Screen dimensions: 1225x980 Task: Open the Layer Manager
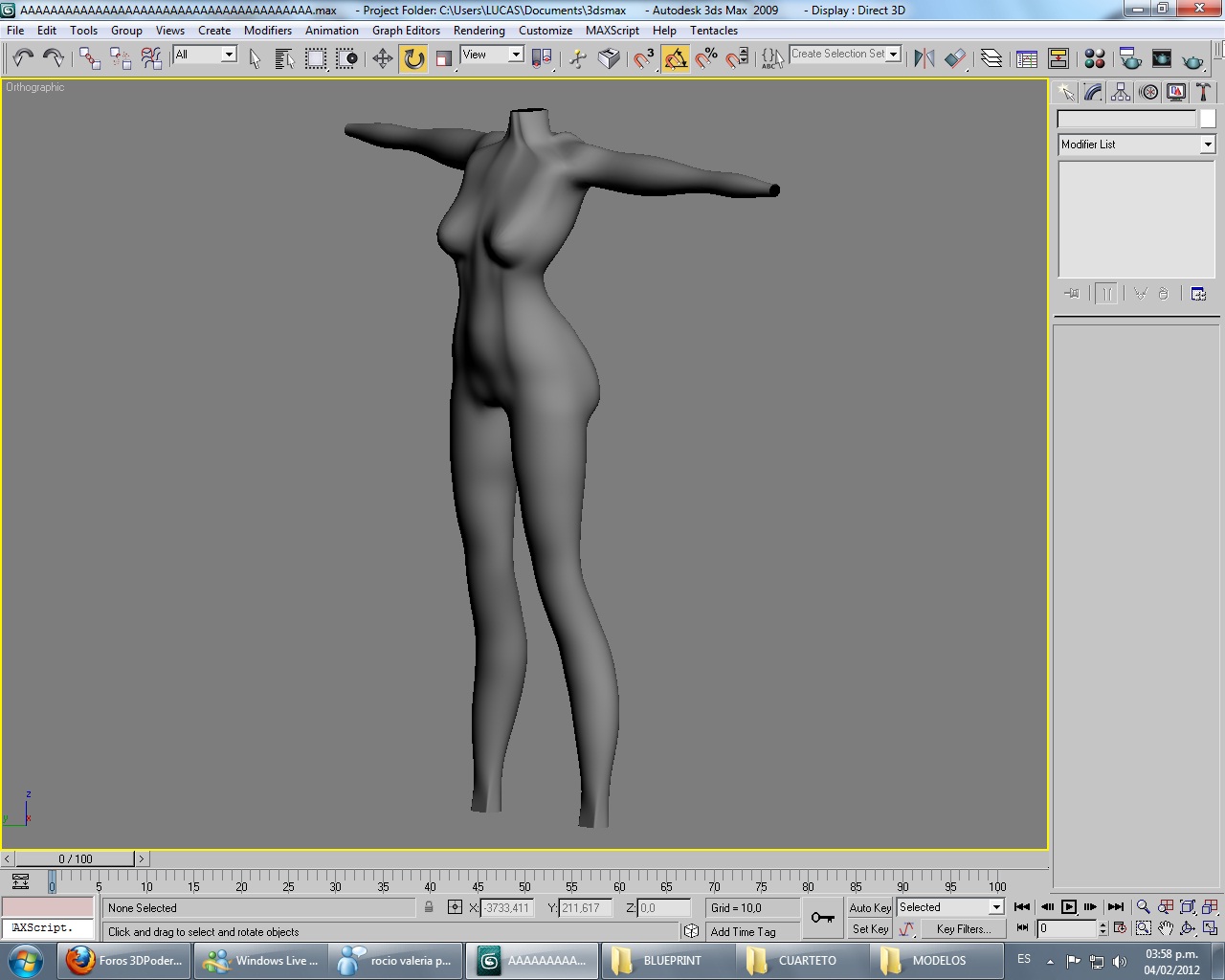coord(991,59)
